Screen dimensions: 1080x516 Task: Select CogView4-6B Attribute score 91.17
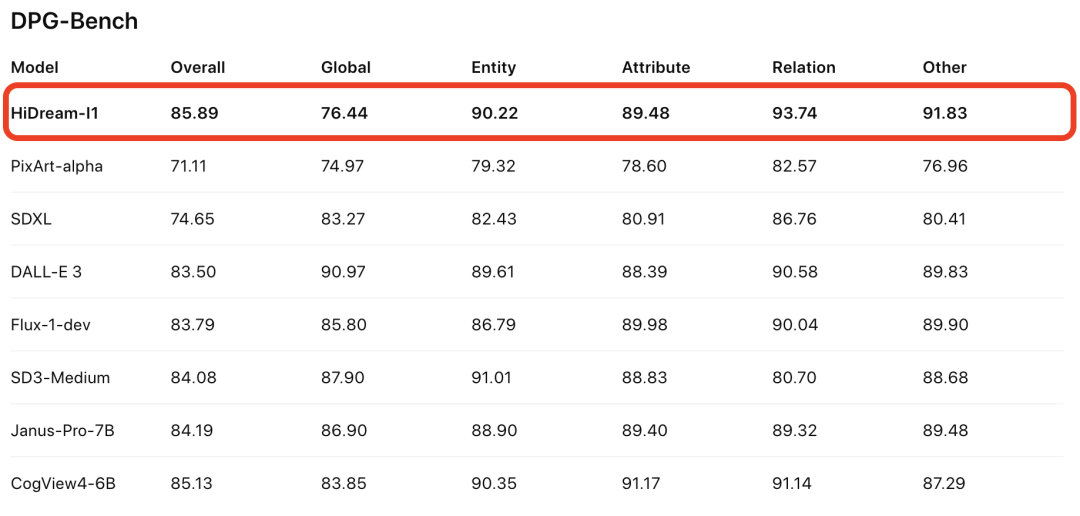[644, 484]
